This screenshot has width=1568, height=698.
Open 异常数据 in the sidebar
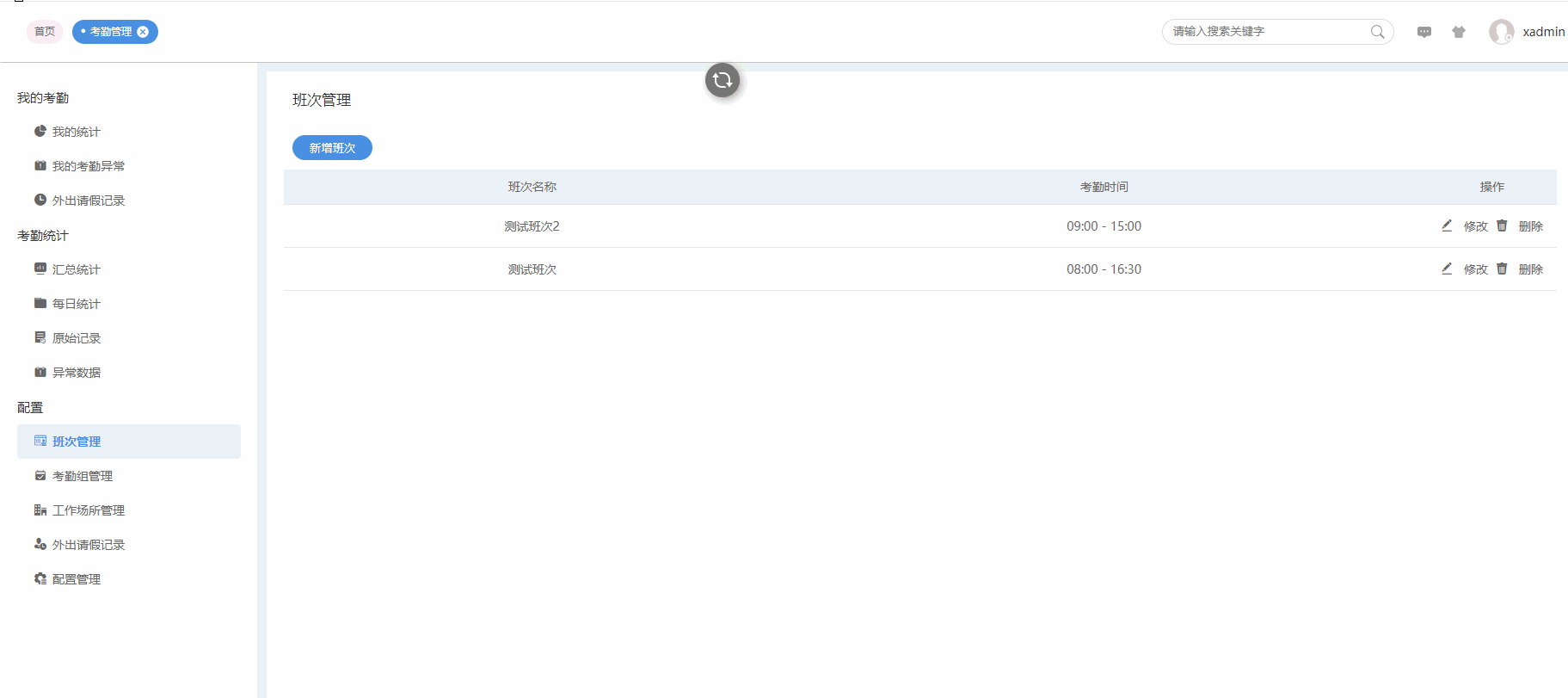click(129, 373)
